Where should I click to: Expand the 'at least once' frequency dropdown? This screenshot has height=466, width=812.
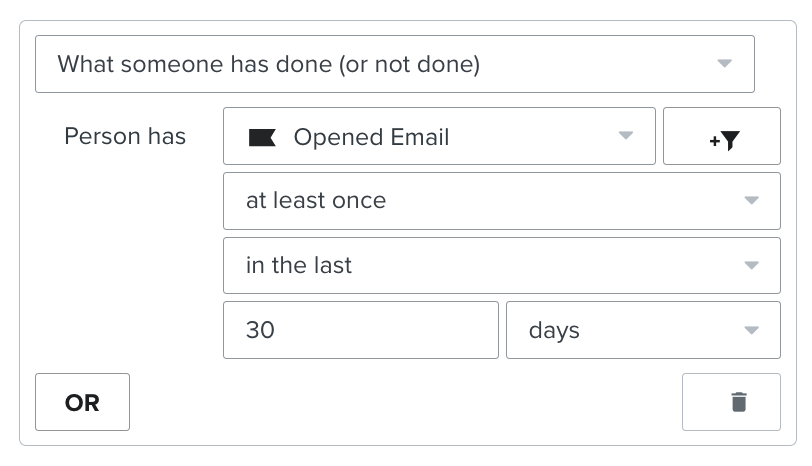point(501,201)
